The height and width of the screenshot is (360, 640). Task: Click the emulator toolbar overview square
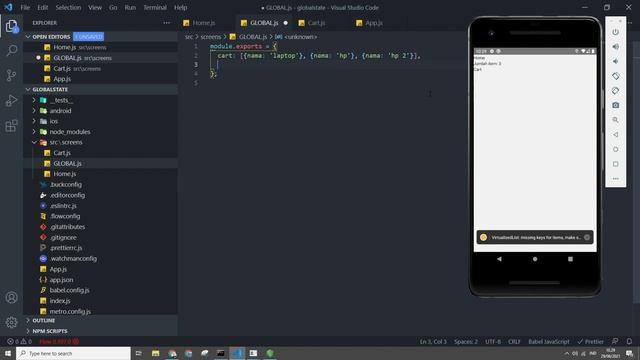pos(616,164)
